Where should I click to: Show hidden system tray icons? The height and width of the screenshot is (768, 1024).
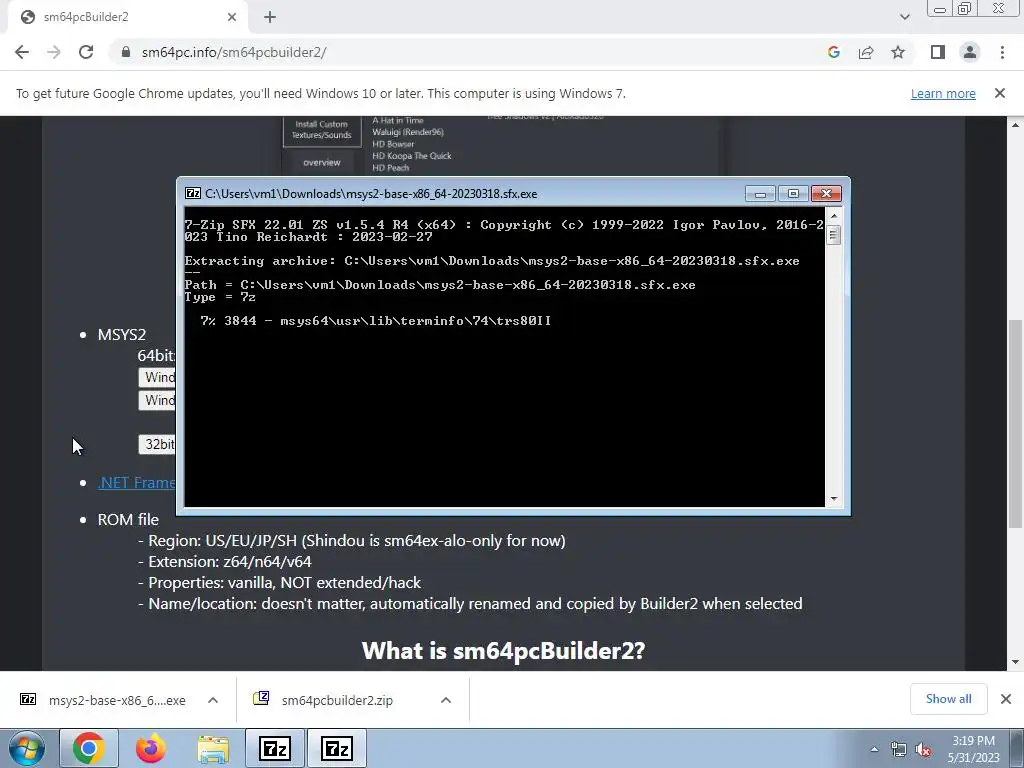point(874,749)
